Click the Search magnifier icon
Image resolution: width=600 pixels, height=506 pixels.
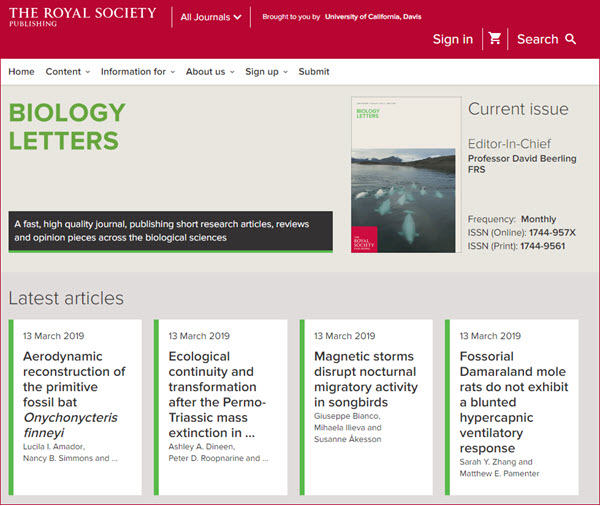point(570,39)
